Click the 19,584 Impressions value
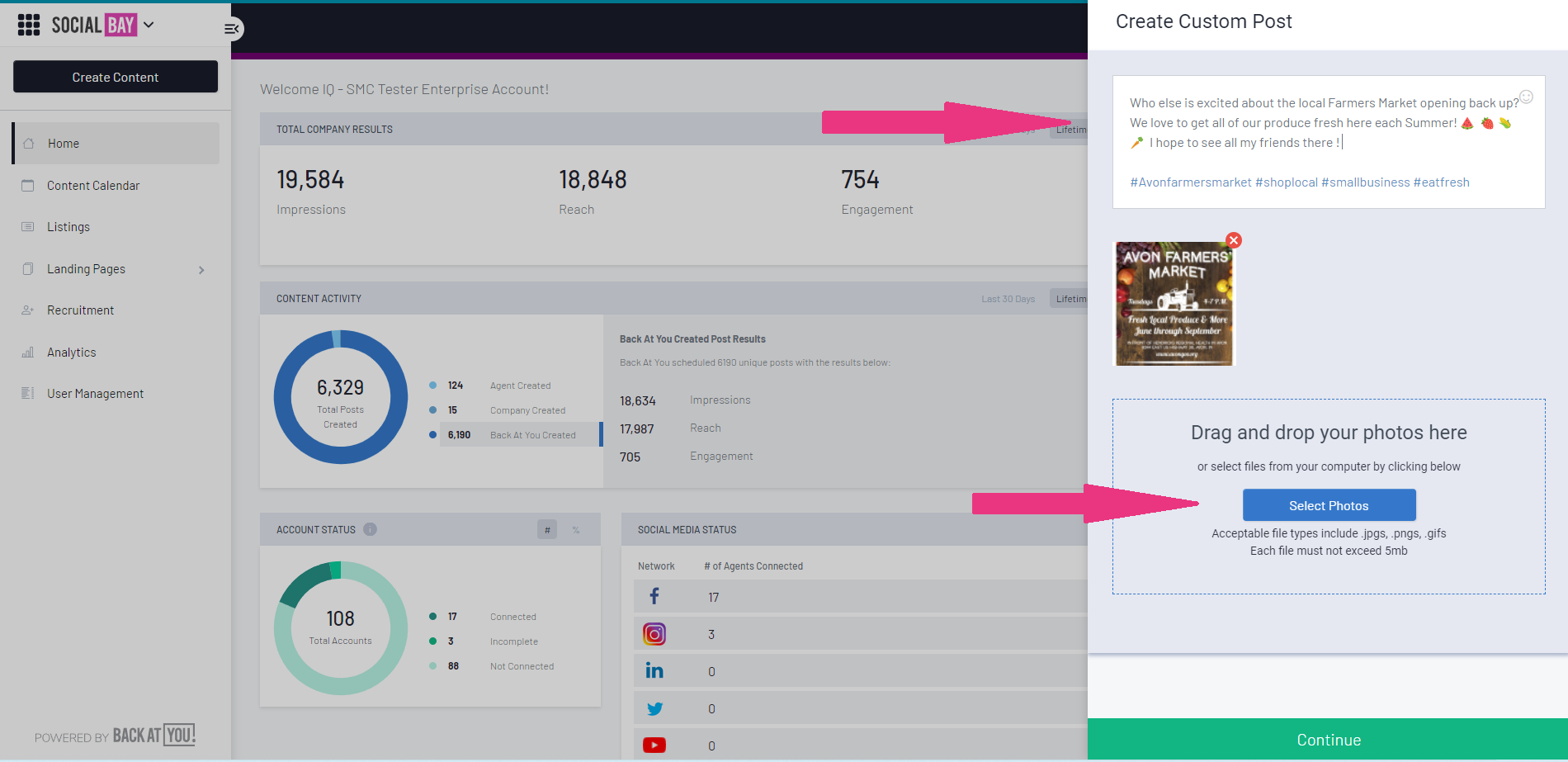 pos(310,179)
